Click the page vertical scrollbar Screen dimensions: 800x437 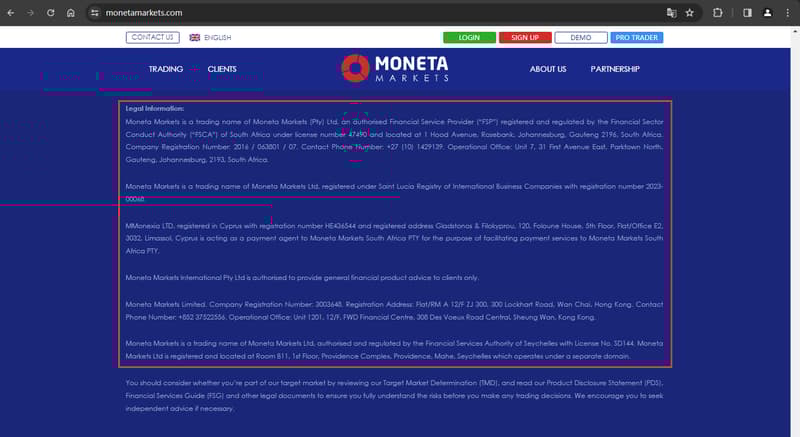point(795,231)
